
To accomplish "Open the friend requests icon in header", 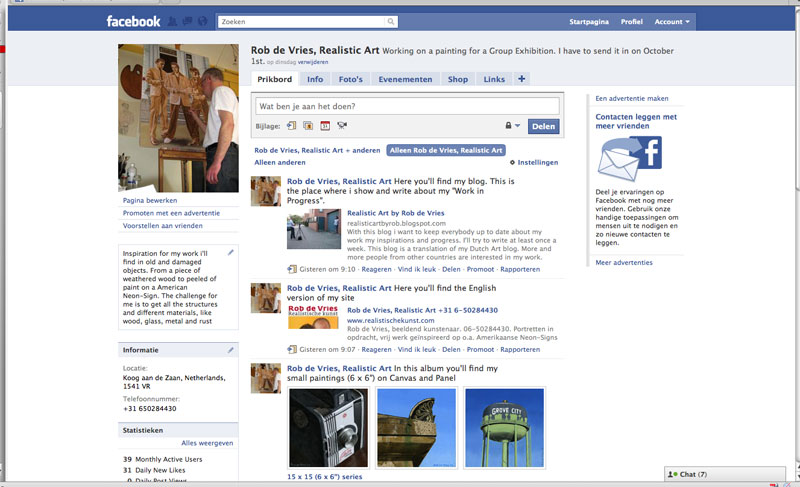I will tap(172, 21).
